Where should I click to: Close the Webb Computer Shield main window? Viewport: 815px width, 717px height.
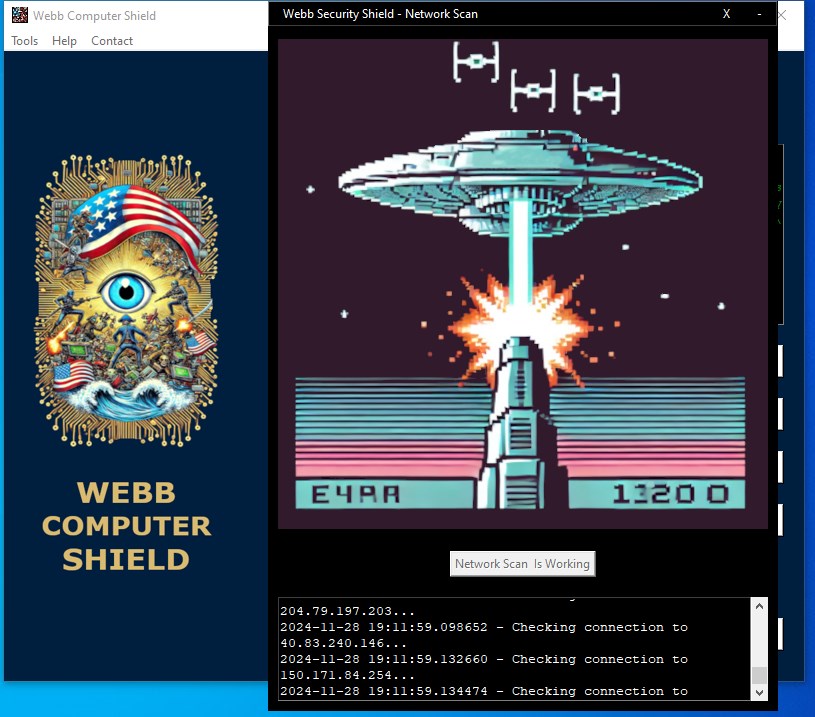[782, 15]
